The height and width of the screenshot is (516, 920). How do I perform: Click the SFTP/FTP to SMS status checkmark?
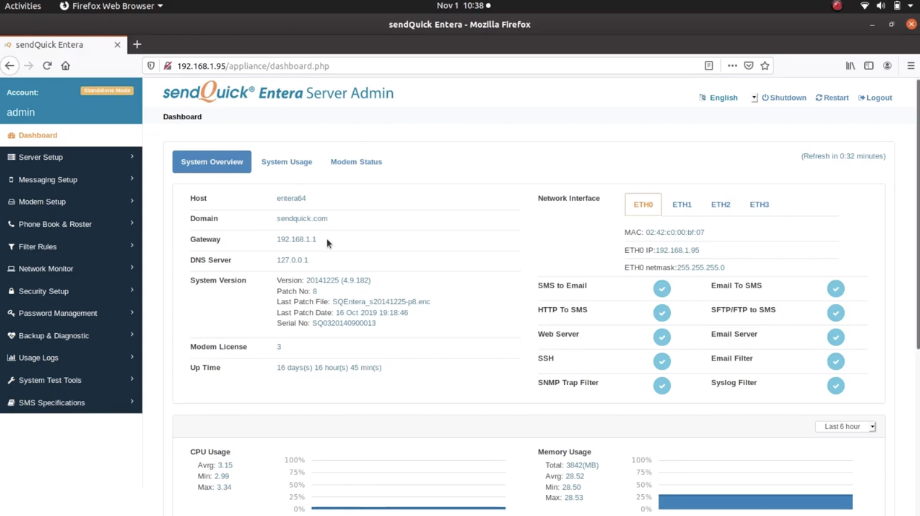pos(836,313)
